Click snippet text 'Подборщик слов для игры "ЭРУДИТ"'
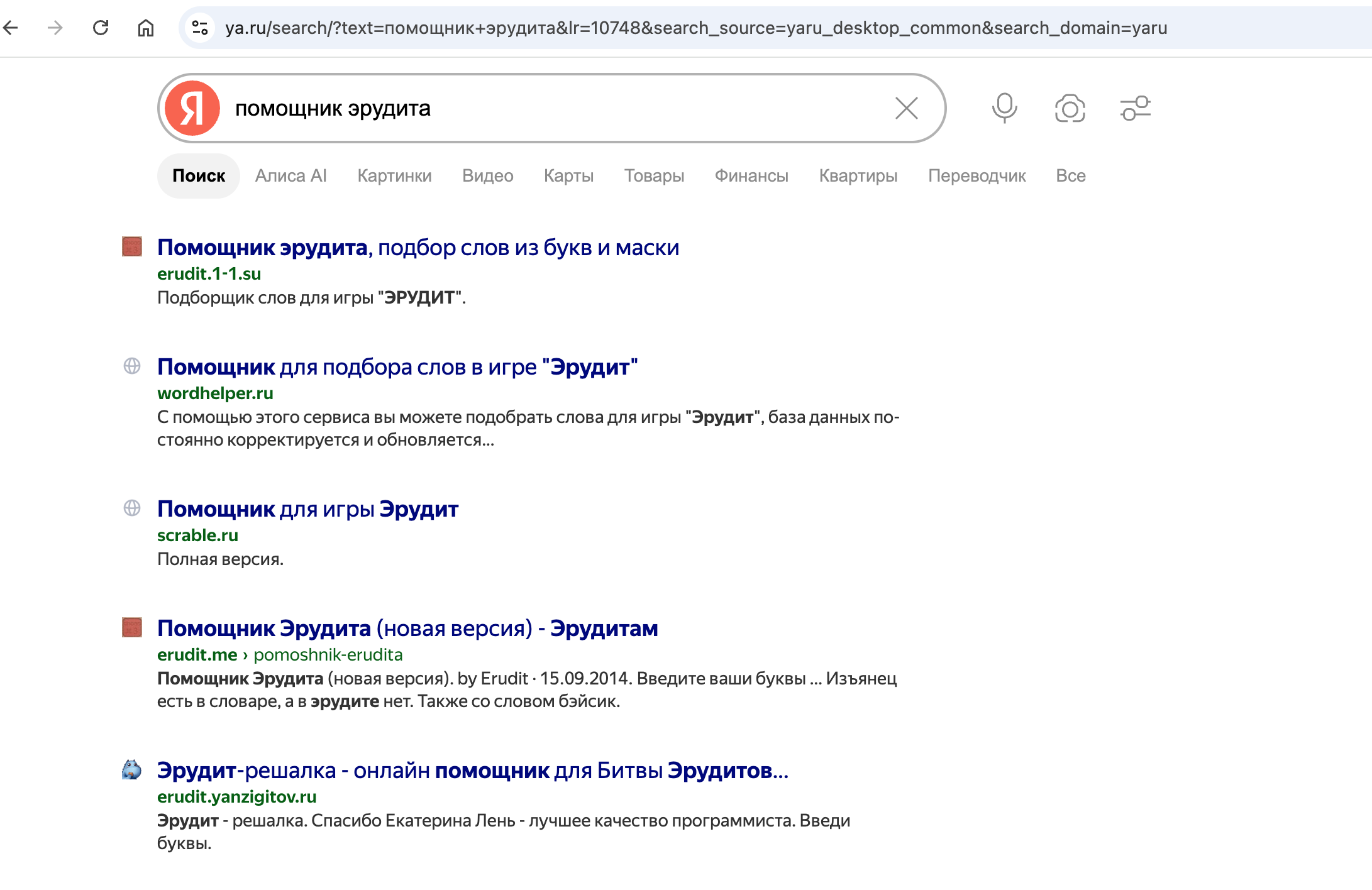 (311, 298)
